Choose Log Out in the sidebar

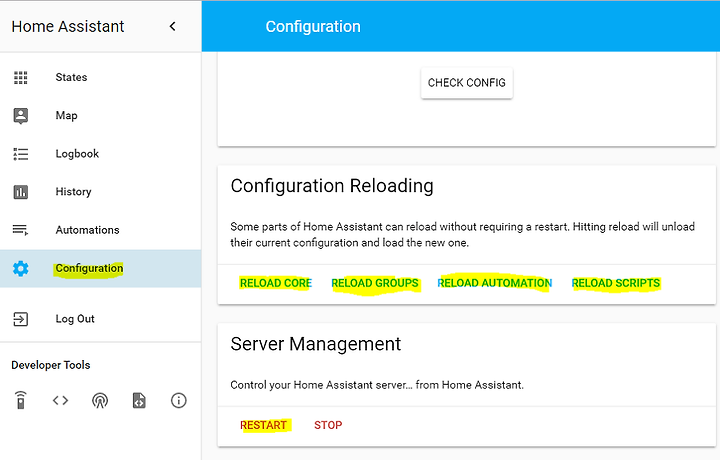(75, 319)
